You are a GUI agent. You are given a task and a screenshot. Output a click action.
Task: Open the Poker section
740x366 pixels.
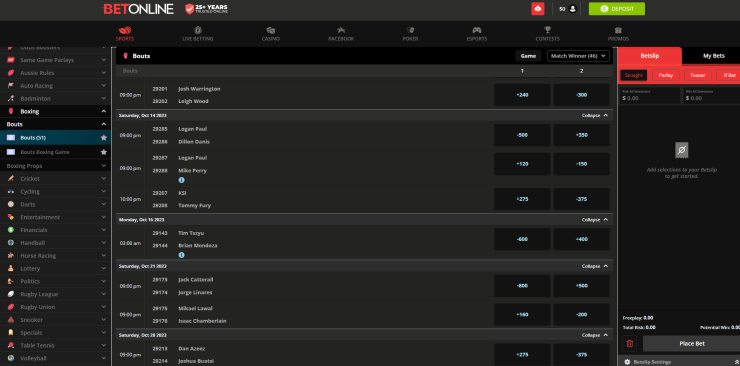click(x=410, y=33)
